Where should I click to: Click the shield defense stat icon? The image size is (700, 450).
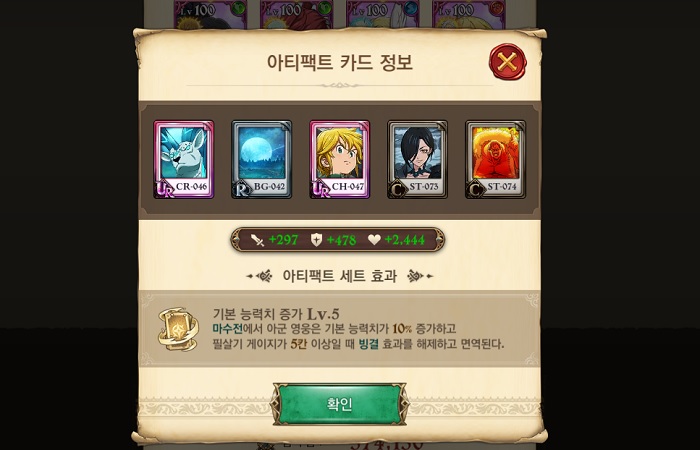tap(316, 240)
